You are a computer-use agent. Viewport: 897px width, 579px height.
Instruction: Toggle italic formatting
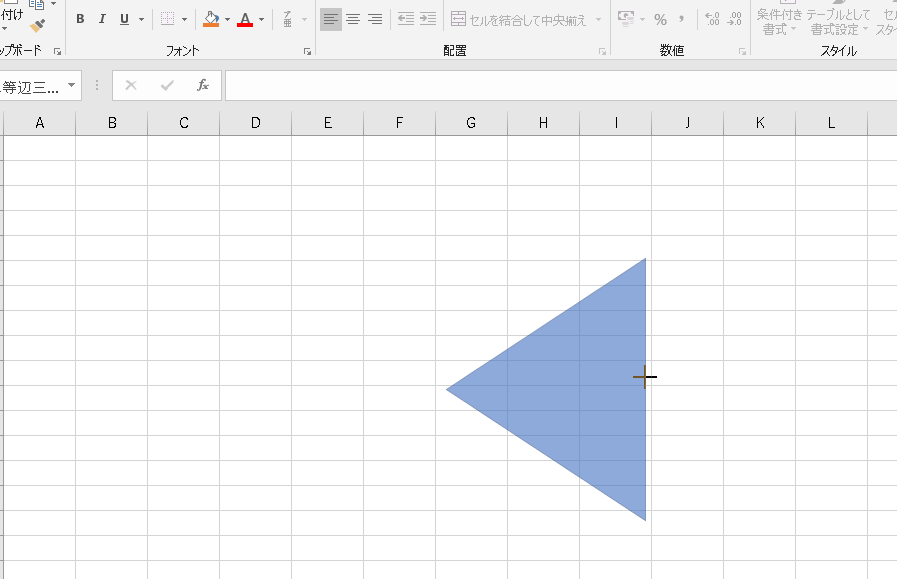coord(102,19)
